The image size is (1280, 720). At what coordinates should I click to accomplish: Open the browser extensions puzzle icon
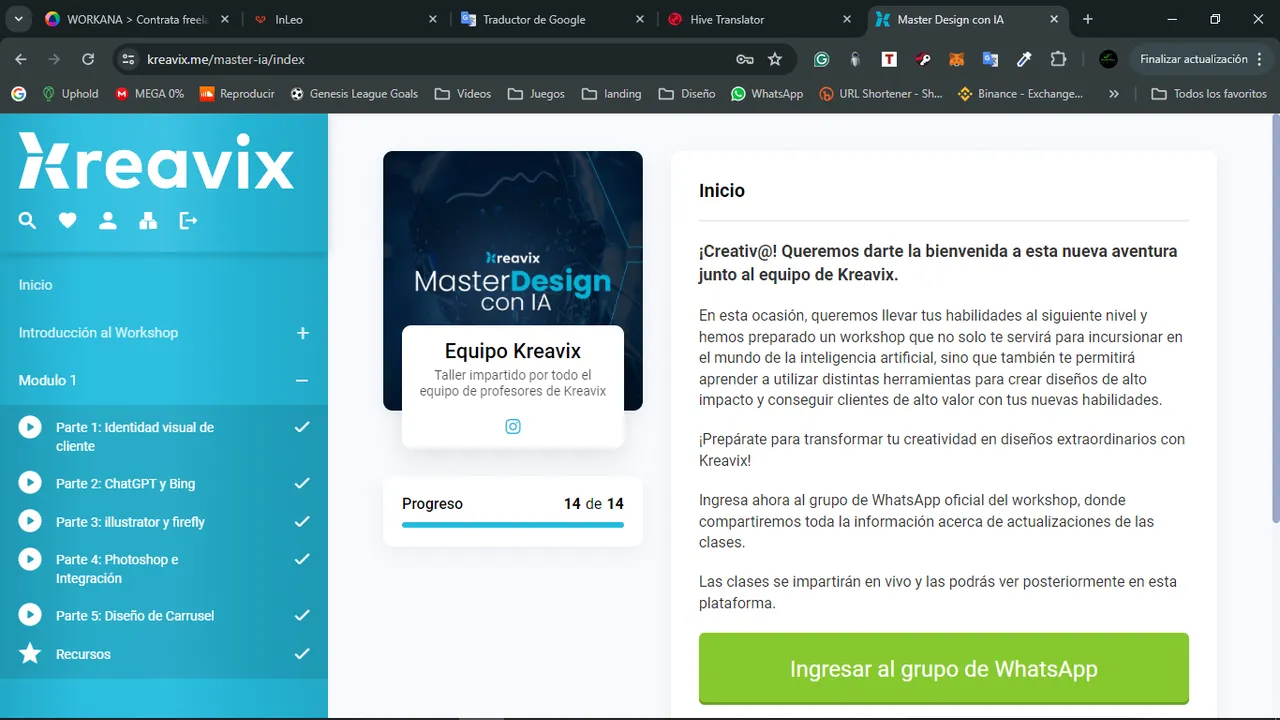click(x=1058, y=59)
